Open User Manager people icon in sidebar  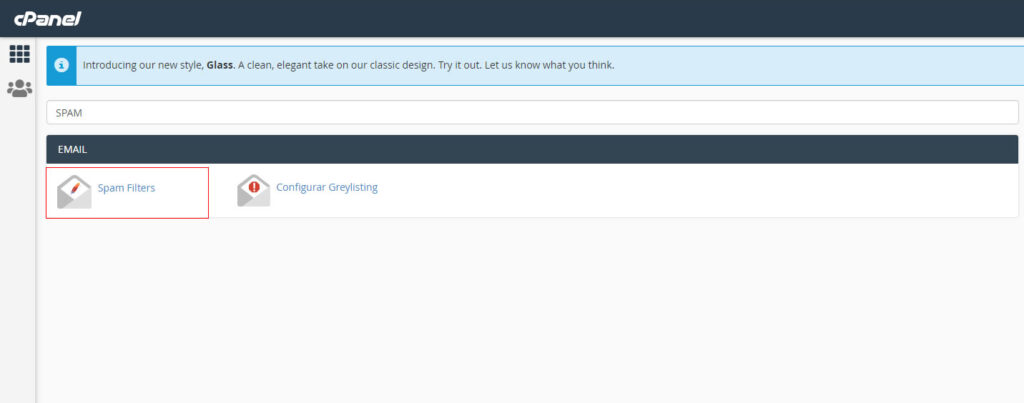19,88
